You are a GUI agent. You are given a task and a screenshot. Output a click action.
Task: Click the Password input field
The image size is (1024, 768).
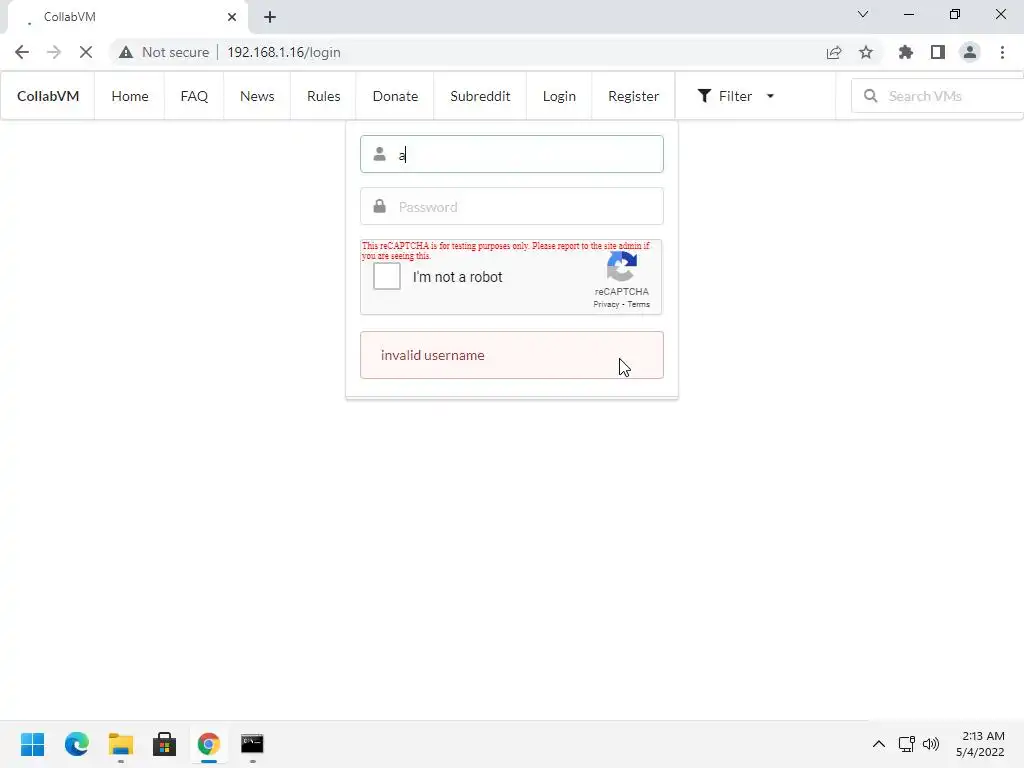[x=512, y=206]
